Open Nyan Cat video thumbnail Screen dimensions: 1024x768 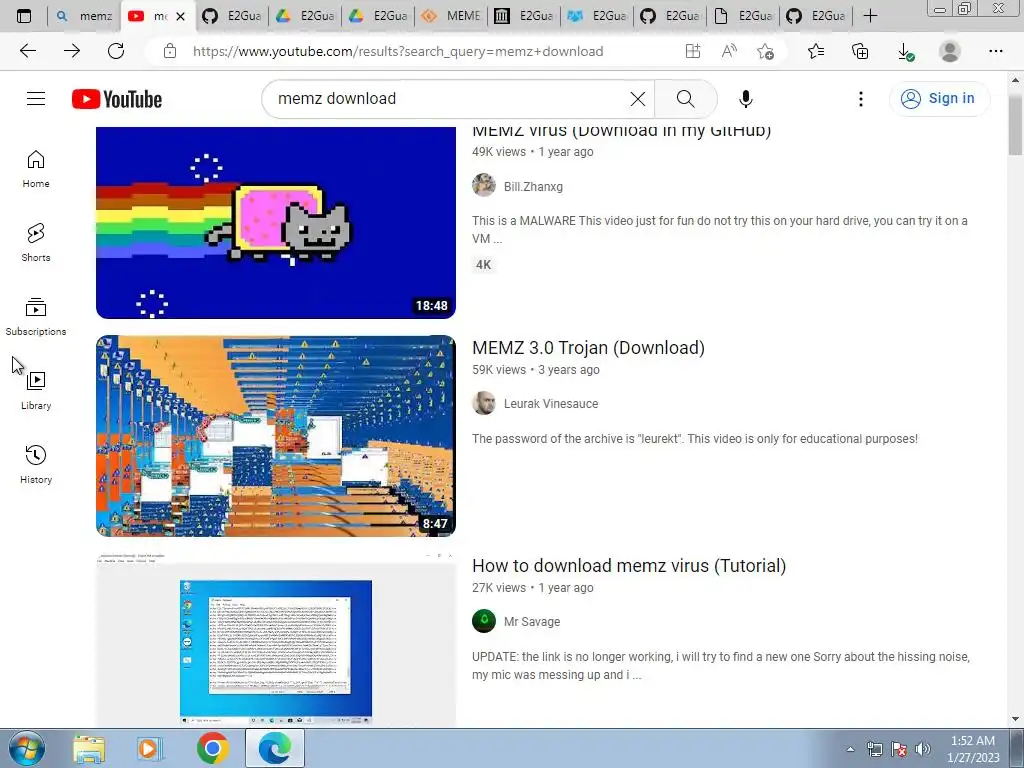pos(276,222)
